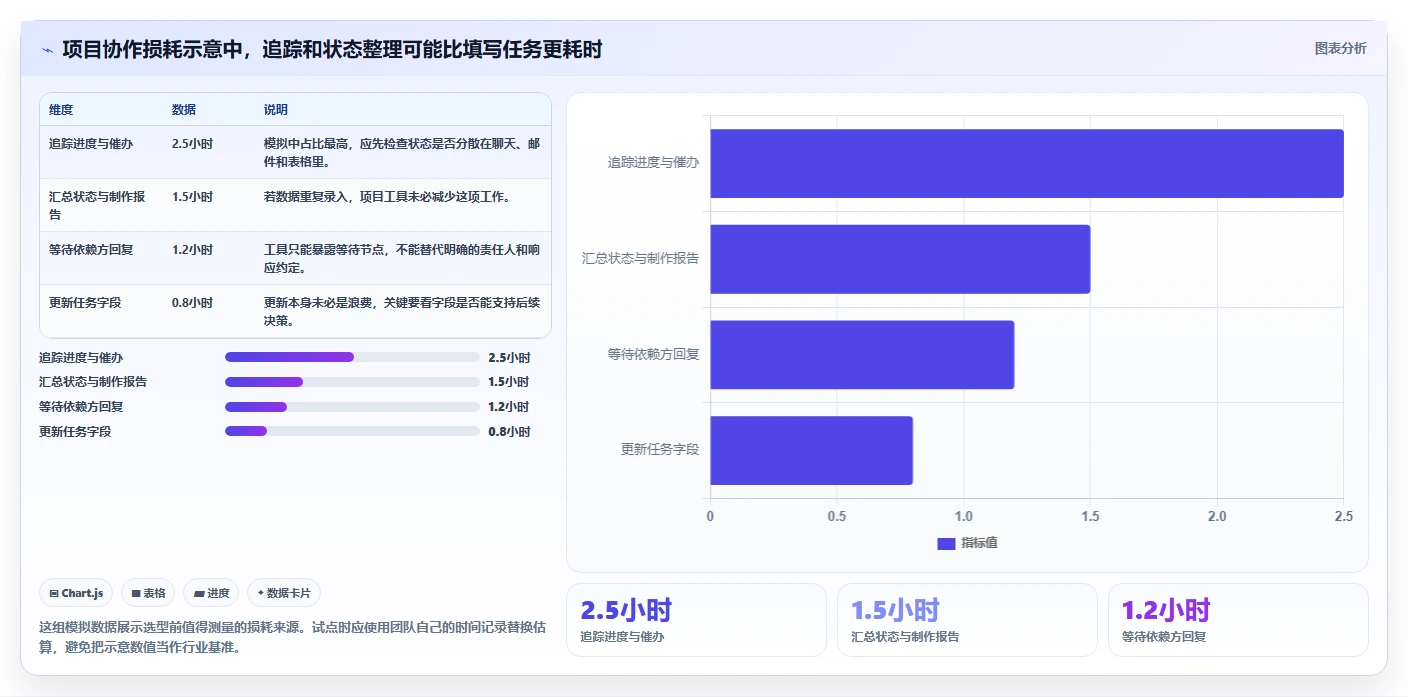The image size is (1408, 697).
Task: Click the 维度 table column header
Action: tap(61, 110)
